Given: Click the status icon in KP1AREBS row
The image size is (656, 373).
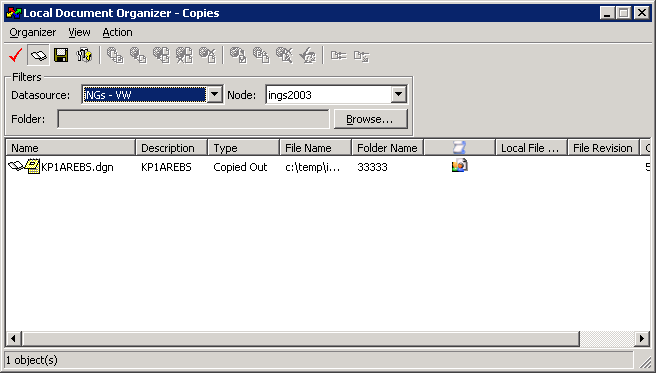Looking at the screenshot, I should (459, 166).
